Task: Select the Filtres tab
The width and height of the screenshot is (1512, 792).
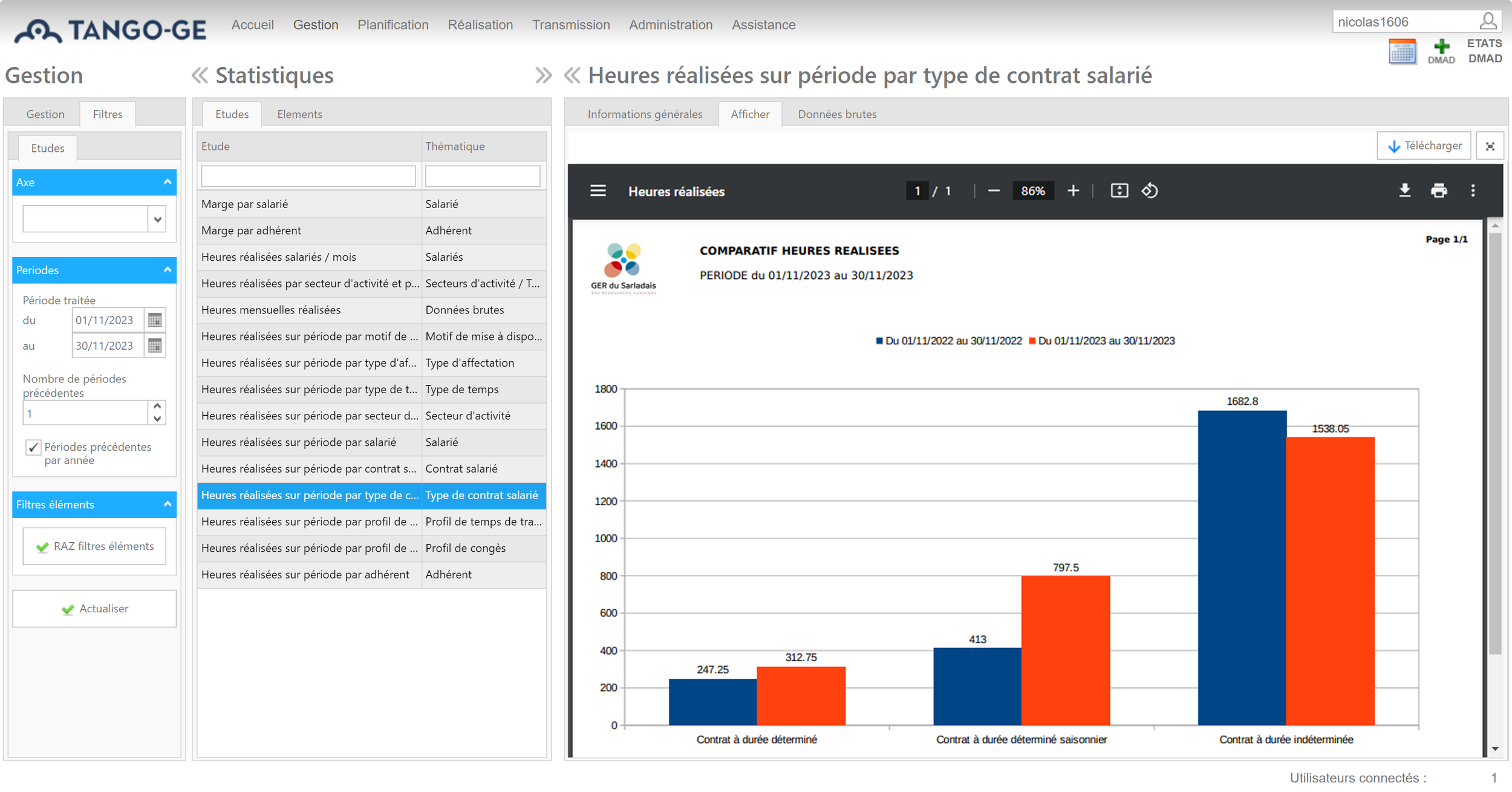Action: click(x=108, y=114)
